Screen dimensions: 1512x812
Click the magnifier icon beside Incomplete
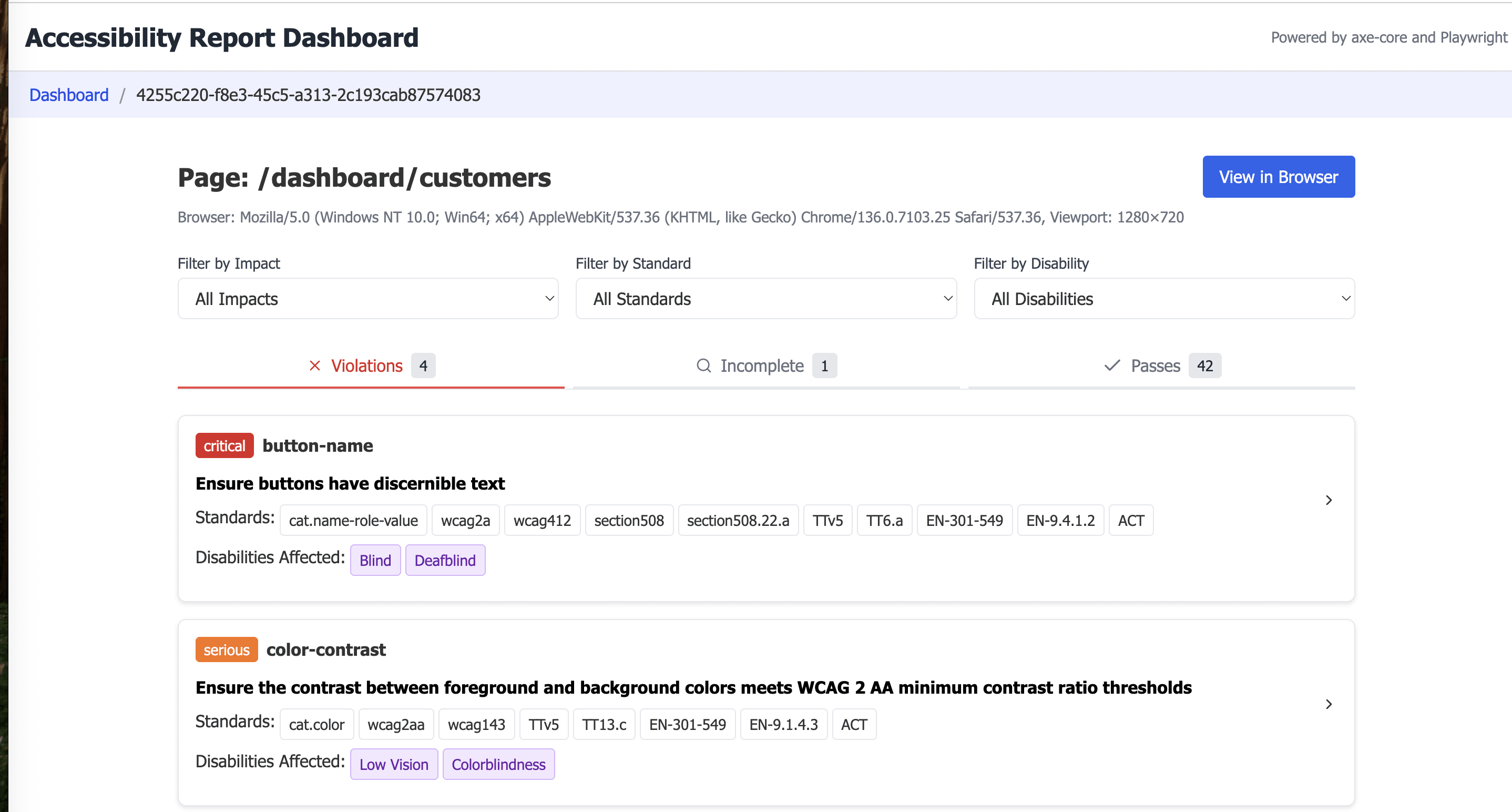point(703,365)
